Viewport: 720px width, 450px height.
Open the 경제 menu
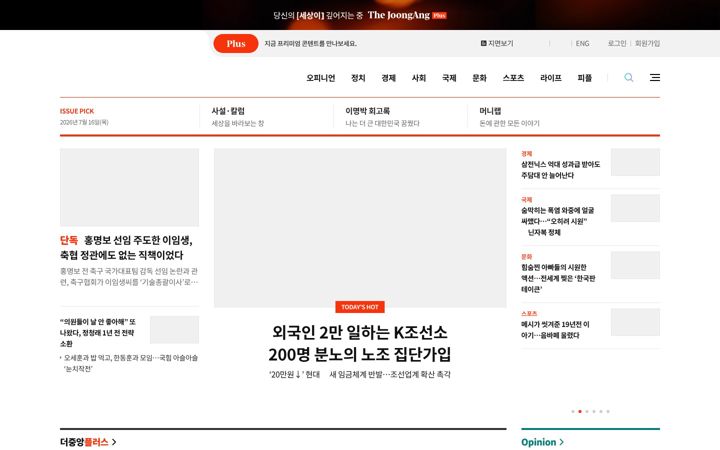[x=388, y=78]
